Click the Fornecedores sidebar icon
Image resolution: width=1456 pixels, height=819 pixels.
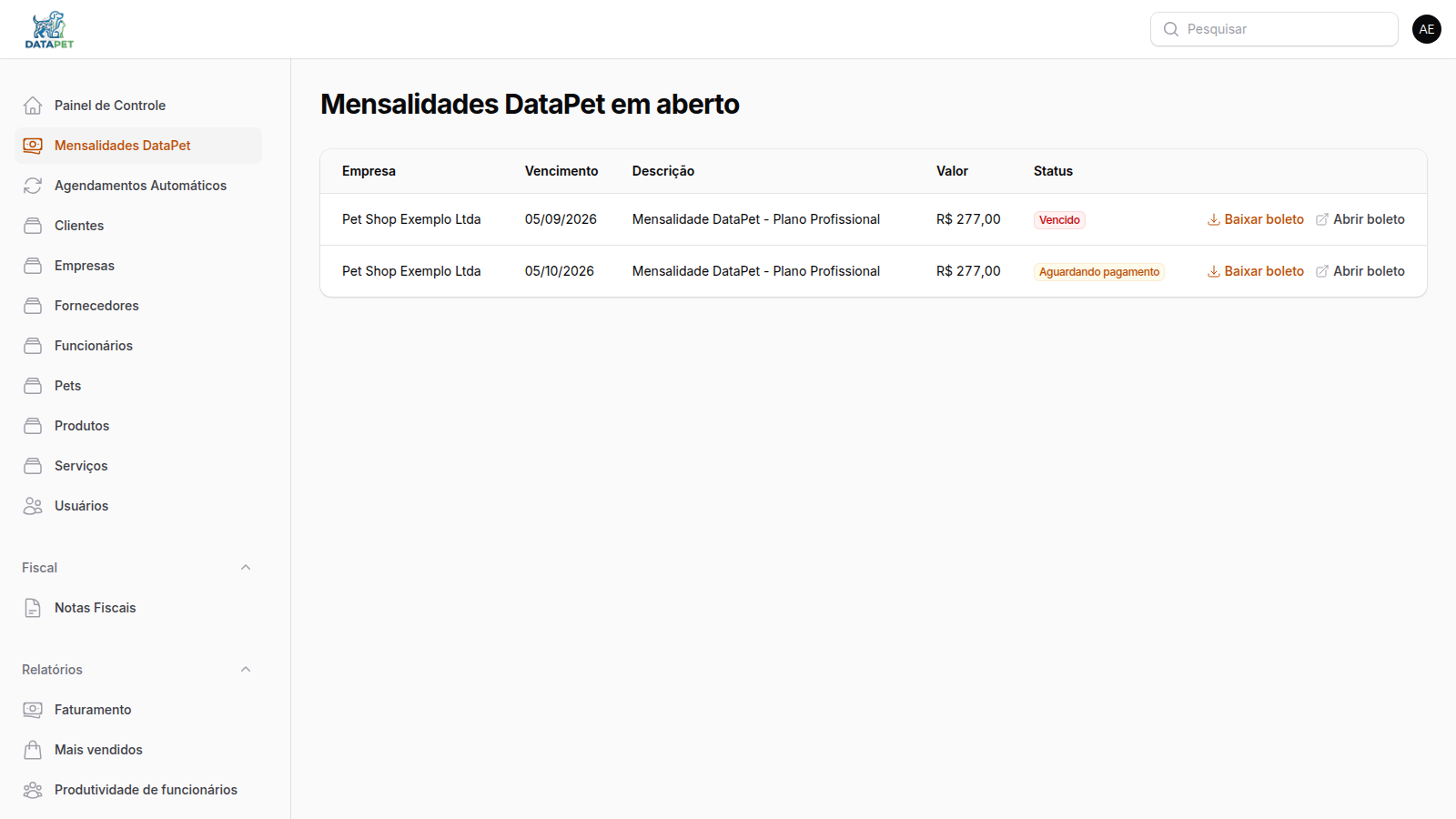(33, 306)
